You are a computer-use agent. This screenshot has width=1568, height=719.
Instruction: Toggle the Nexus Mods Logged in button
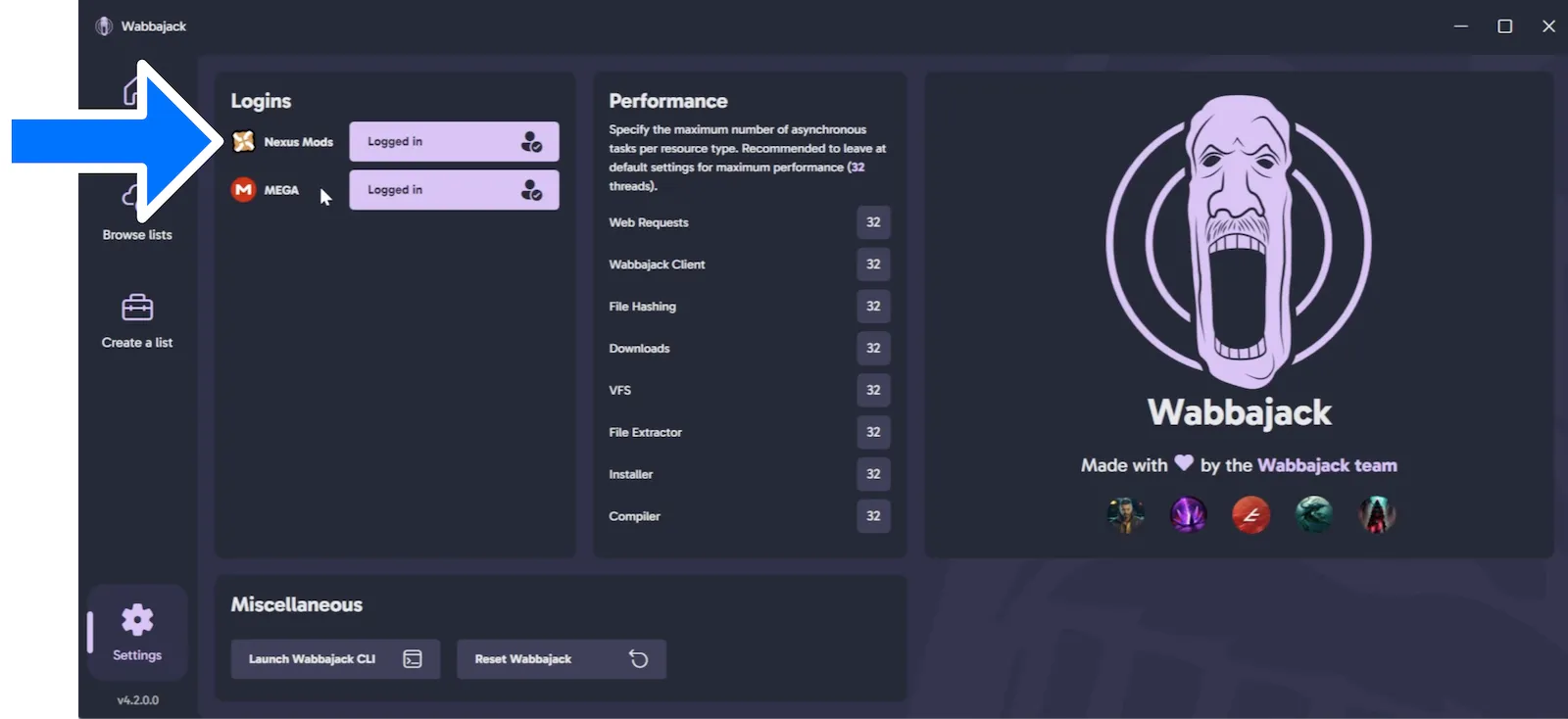(454, 142)
